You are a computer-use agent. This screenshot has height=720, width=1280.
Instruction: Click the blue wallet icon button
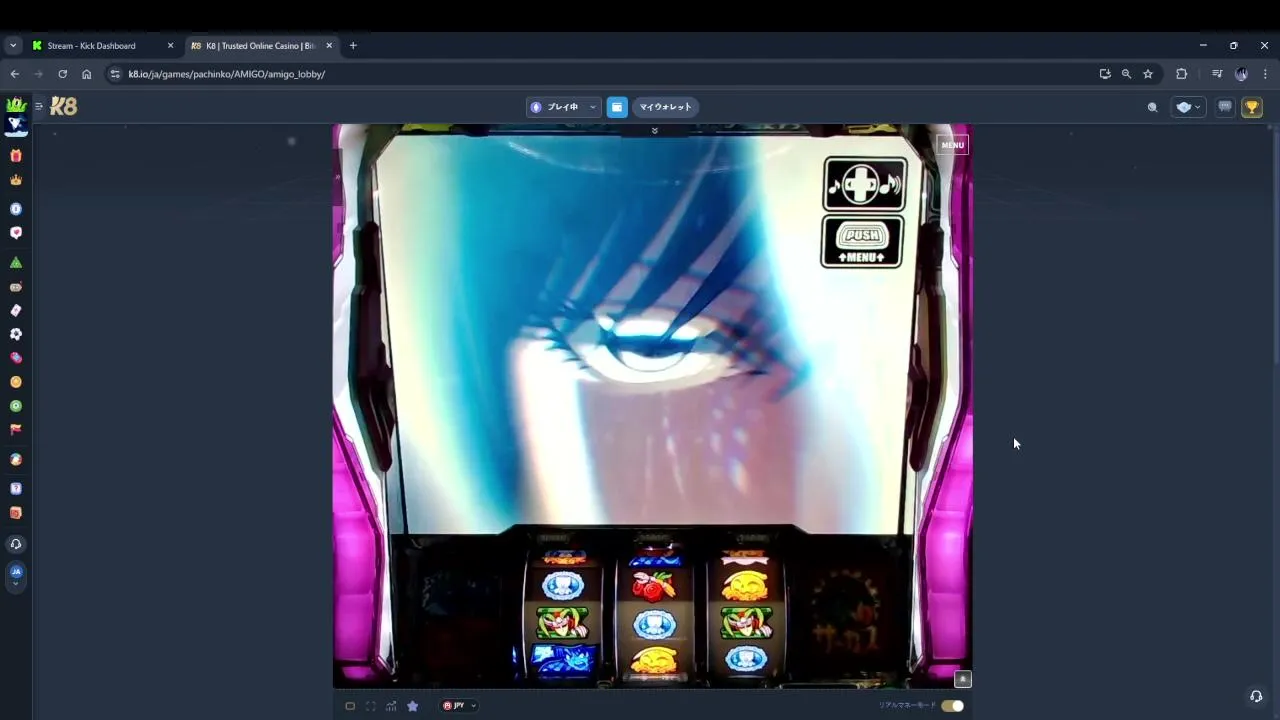tap(617, 107)
